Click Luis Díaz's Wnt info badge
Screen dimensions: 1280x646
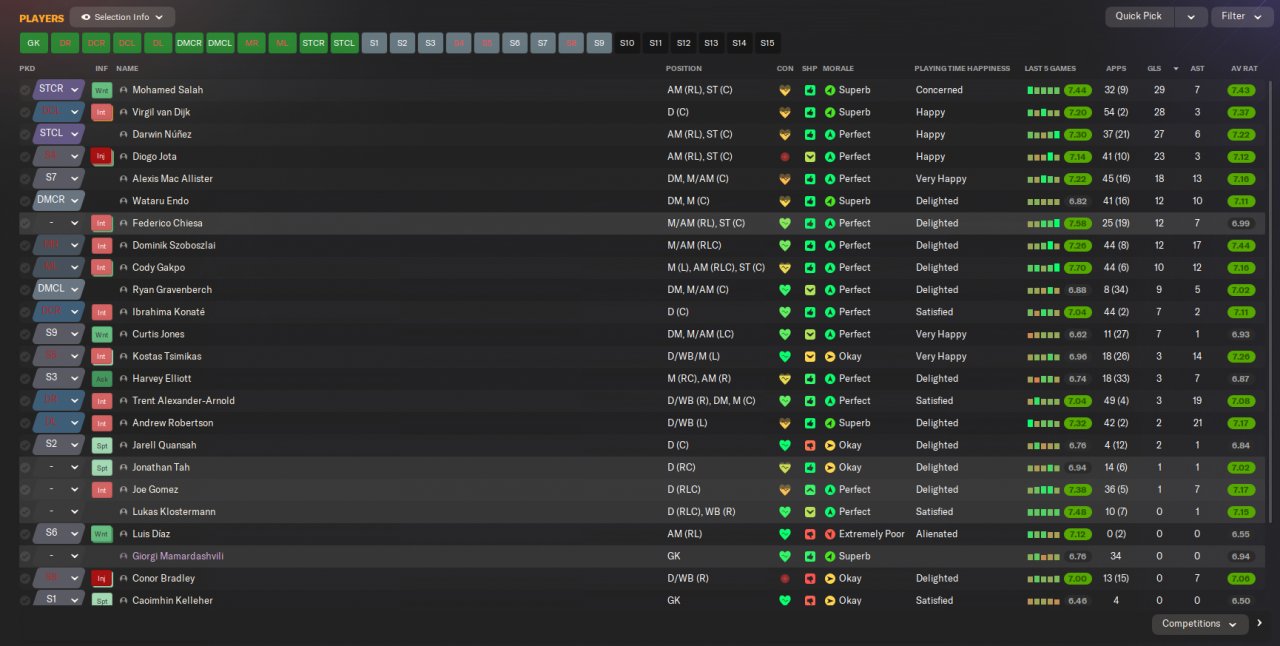pos(101,534)
